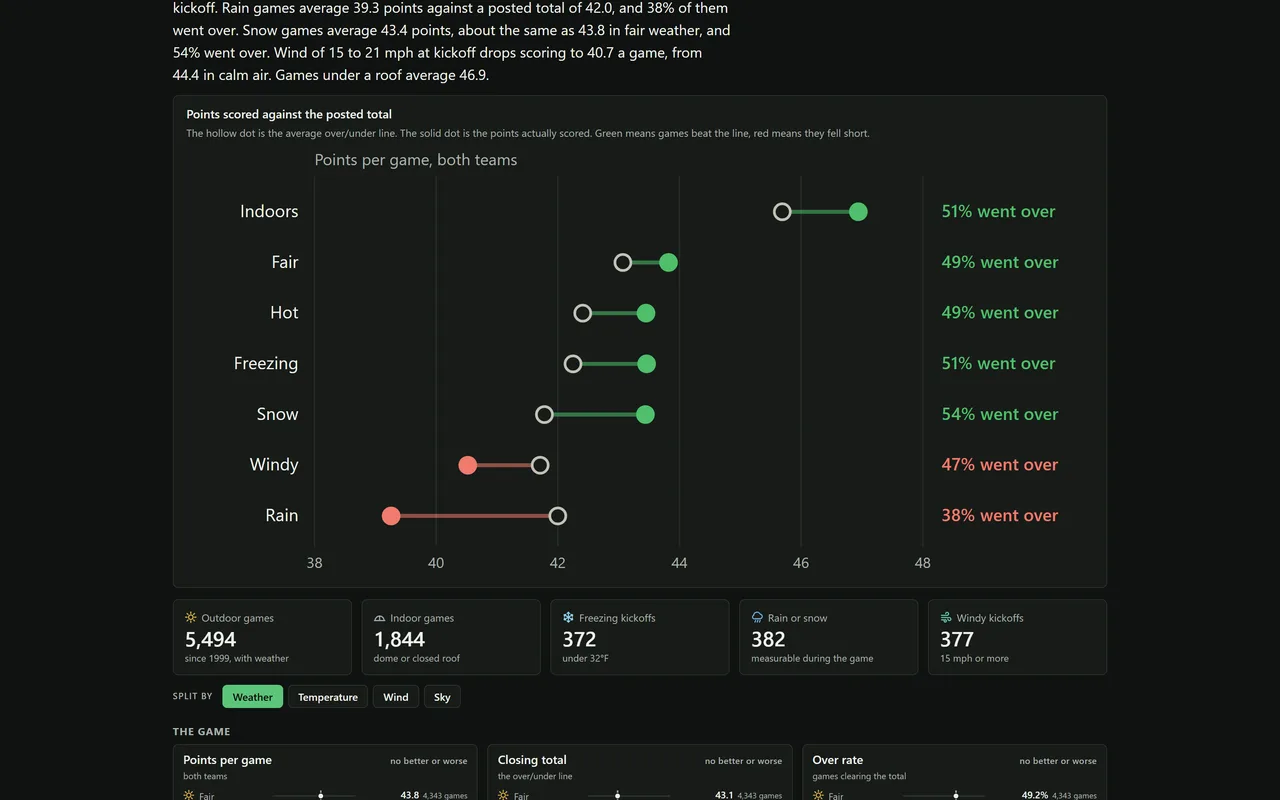The height and width of the screenshot is (800, 1280).
Task: Click the wind icon beside Windy kickoffs
Action: pyautogui.click(x=946, y=618)
